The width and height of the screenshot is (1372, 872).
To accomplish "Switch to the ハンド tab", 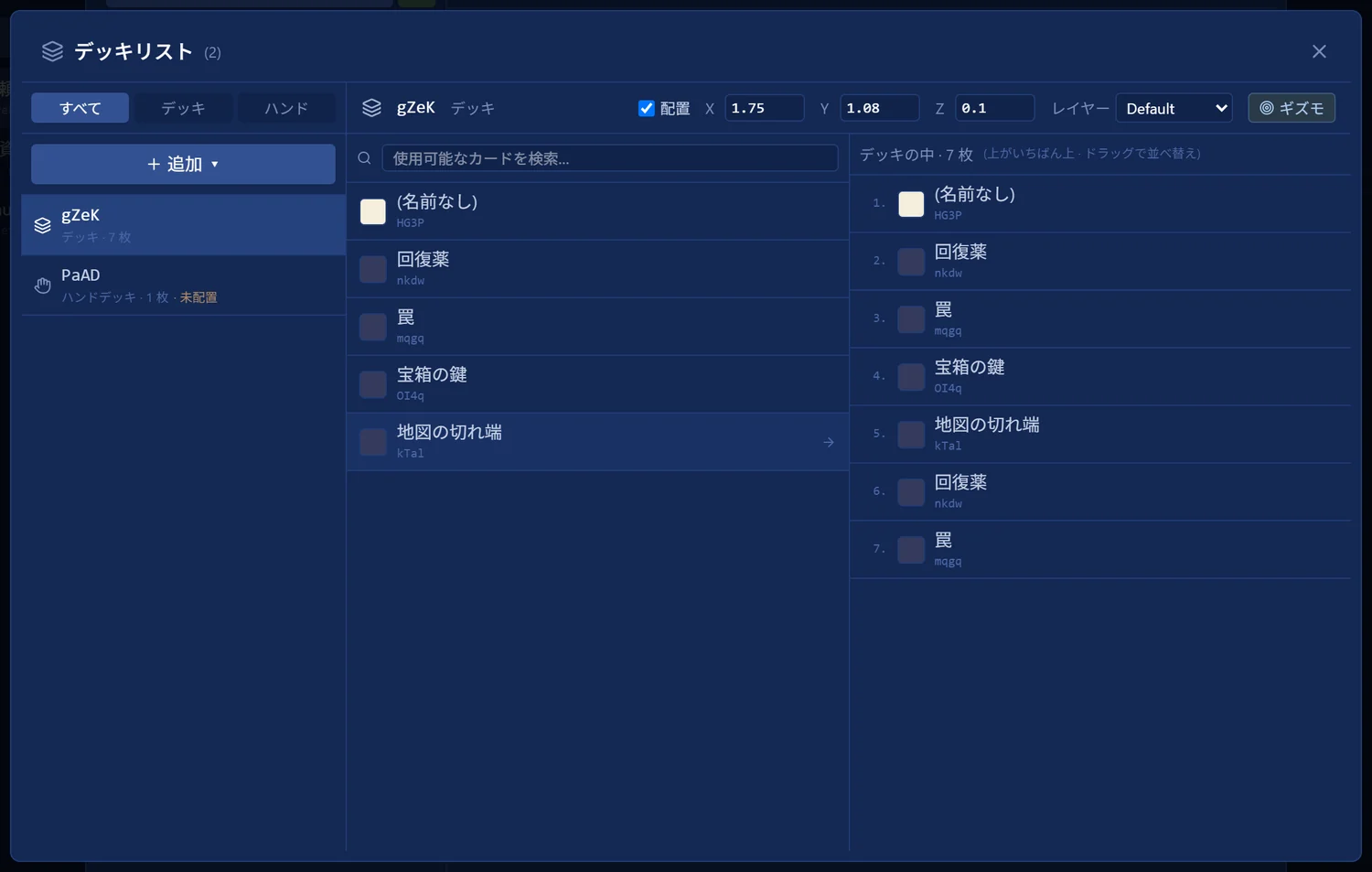I will (x=286, y=108).
